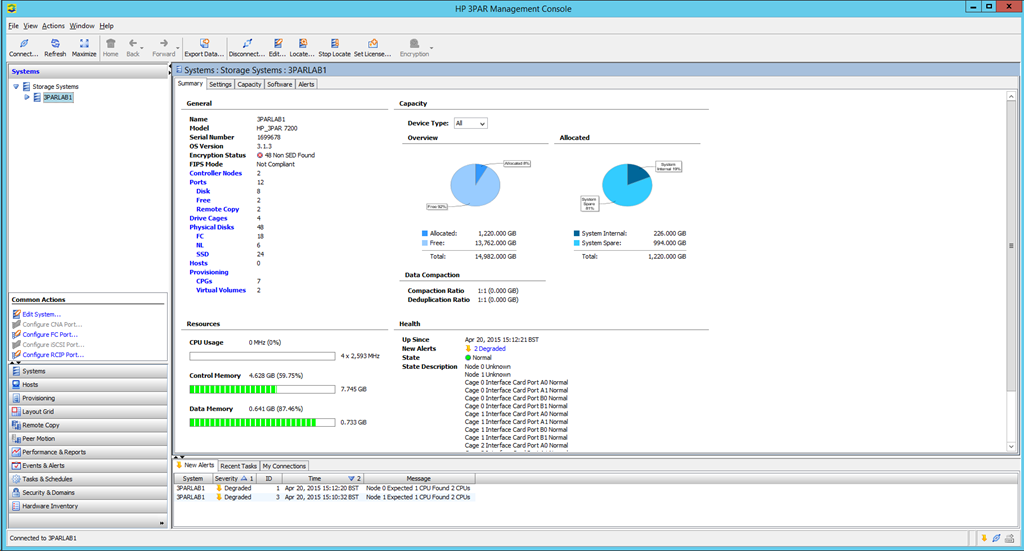This screenshot has height=551, width=1024.
Task: Disconnect from the storage system
Action: (246, 48)
